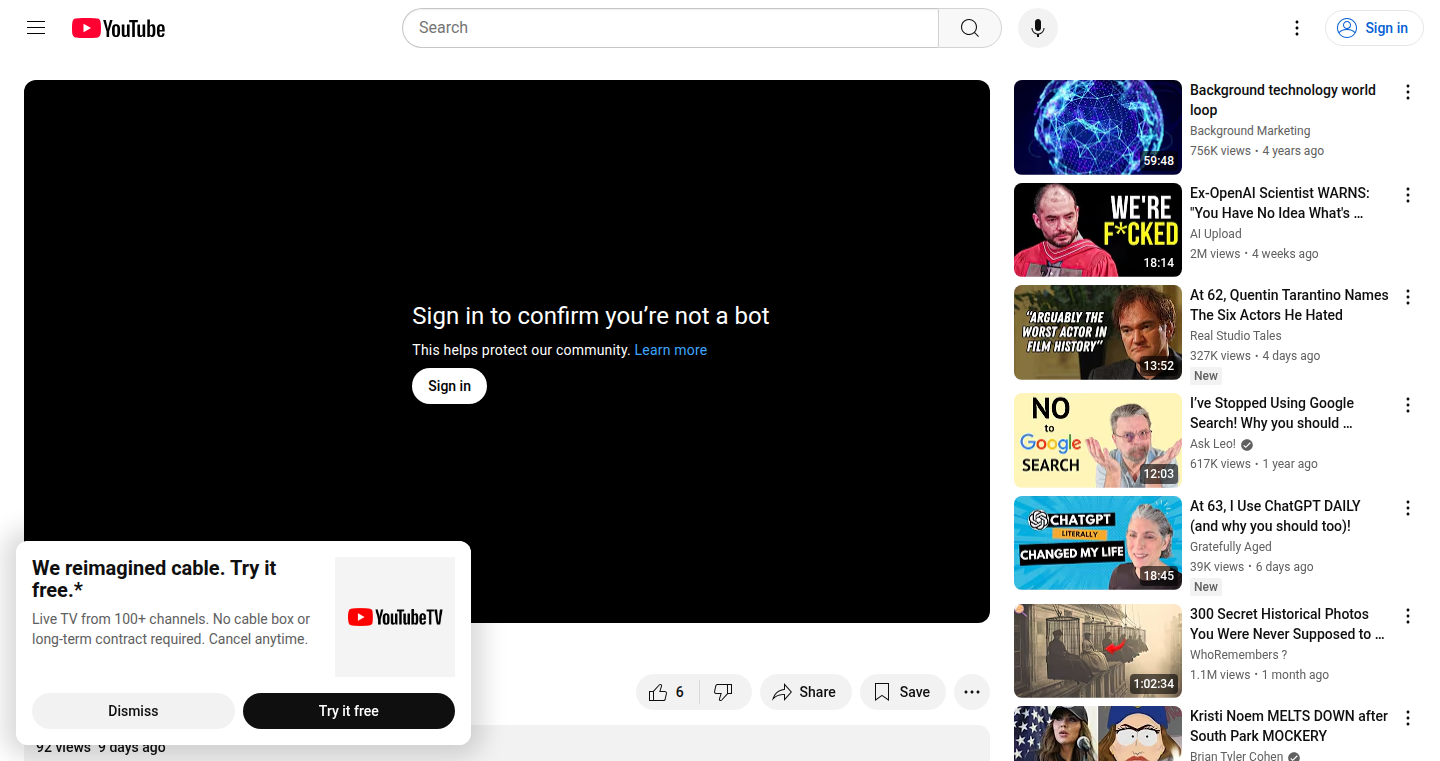
Task: Focus the Search text field
Action: coord(670,28)
